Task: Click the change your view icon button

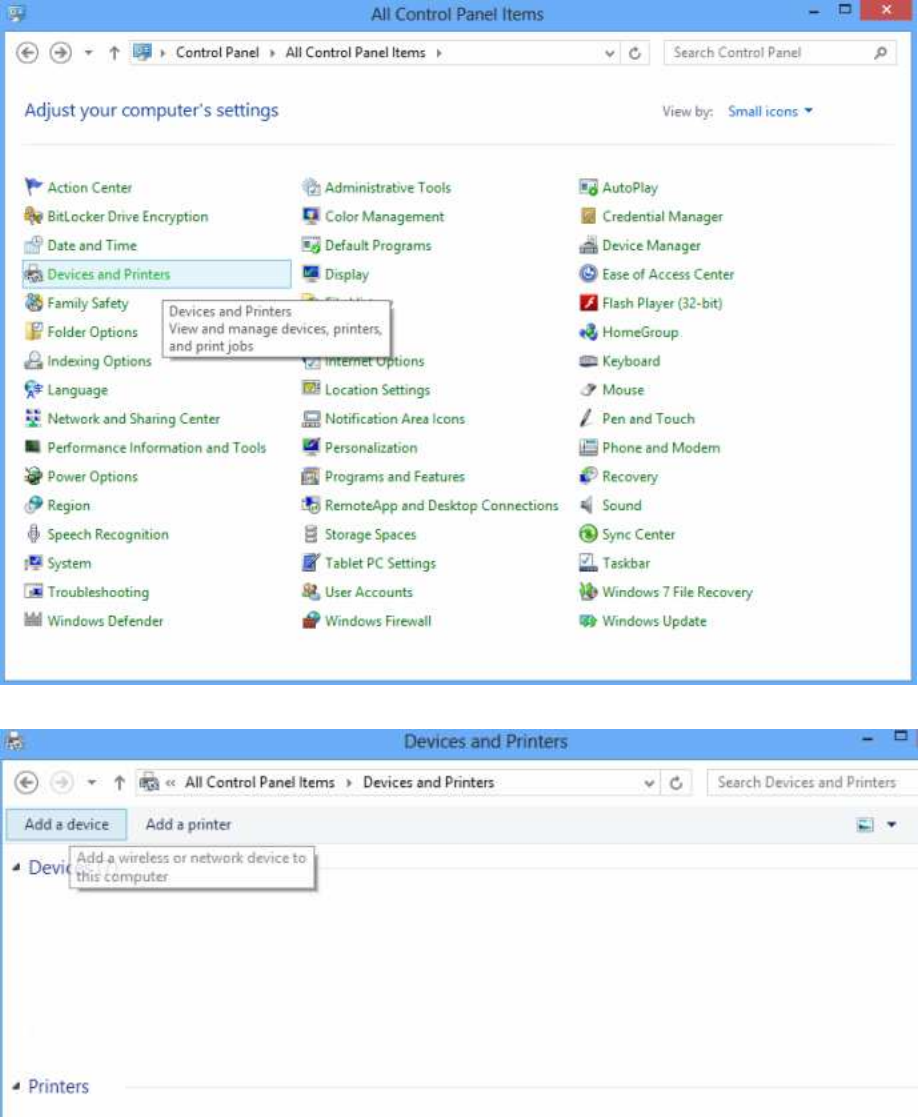Action: pyautogui.click(x=865, y=825)
